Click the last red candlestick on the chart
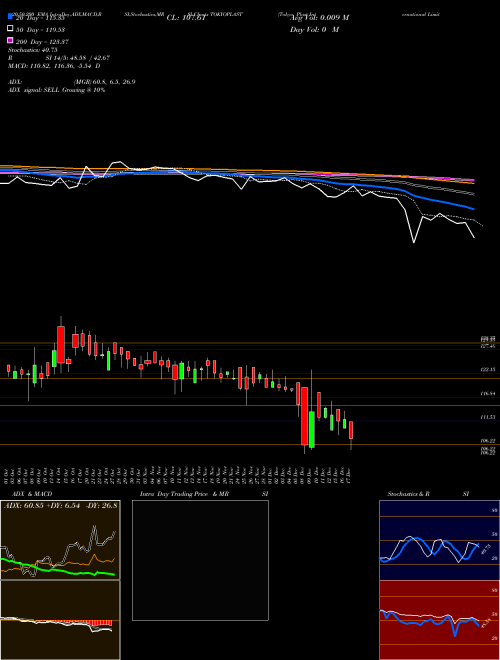Image resolution: width=500 pixels, height=660 pixels. (x=351, y=430)
